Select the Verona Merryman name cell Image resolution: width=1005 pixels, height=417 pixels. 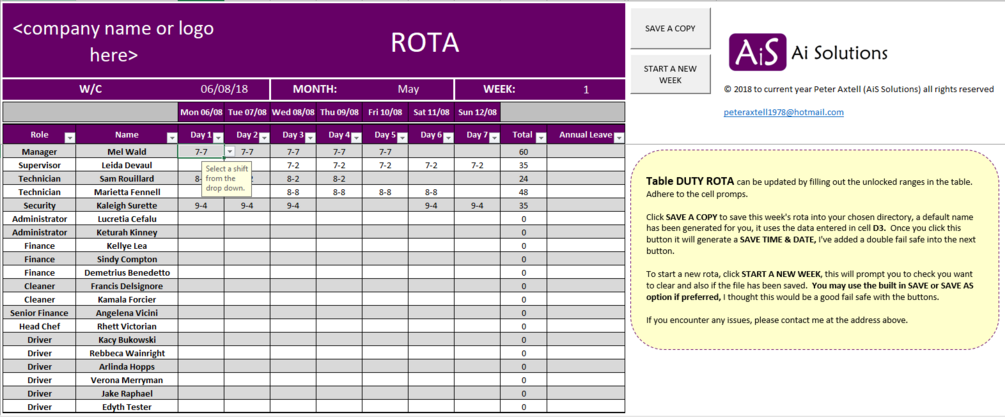point(127,380)
